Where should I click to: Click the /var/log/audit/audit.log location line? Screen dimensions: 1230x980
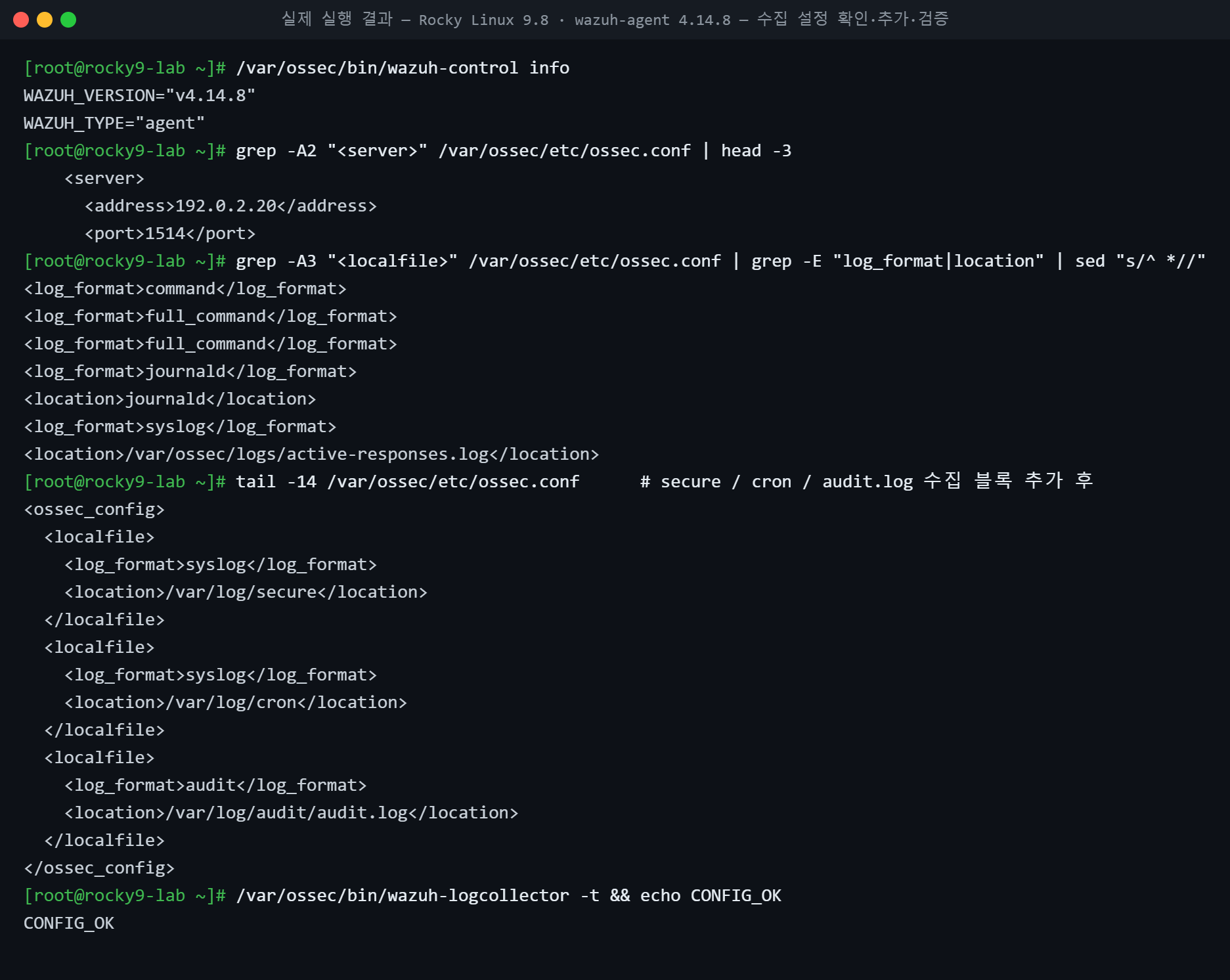click(x=291, y=813)
